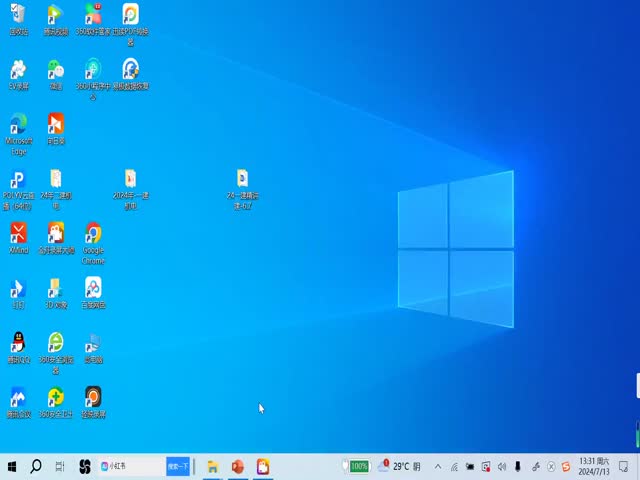The width and height of the screenshot is (640, 480).
Task: Open the Windows Start menu
Action: click(12, 467)
